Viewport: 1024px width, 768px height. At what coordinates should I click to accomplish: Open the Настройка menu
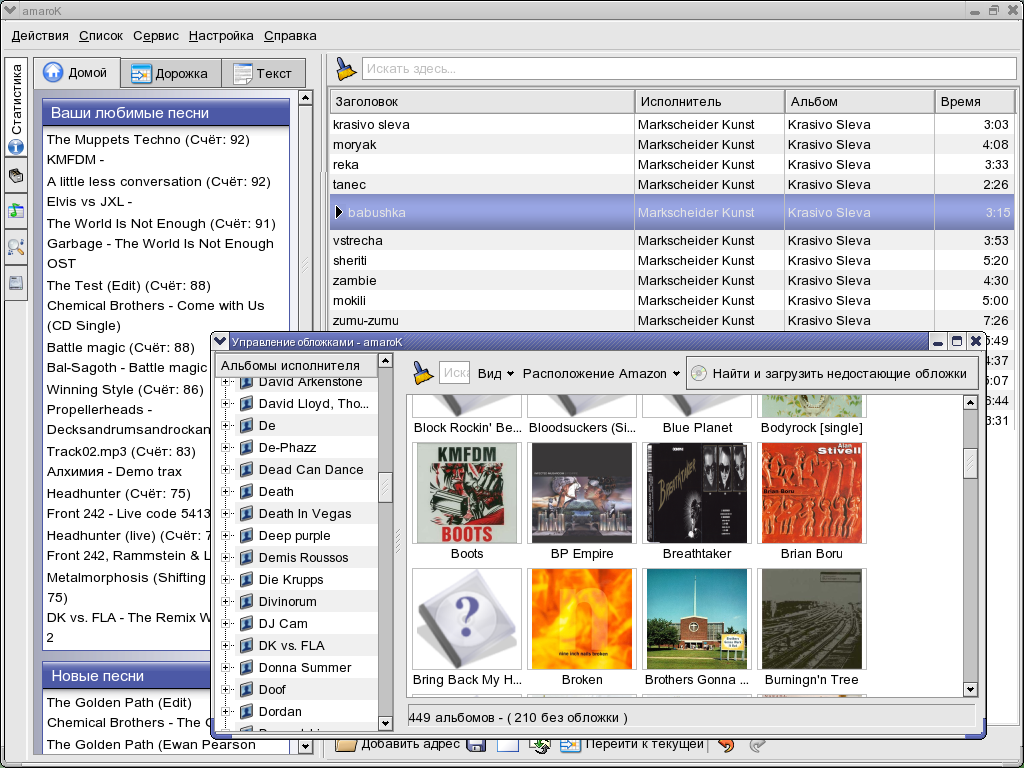click(x=221, y=36)
